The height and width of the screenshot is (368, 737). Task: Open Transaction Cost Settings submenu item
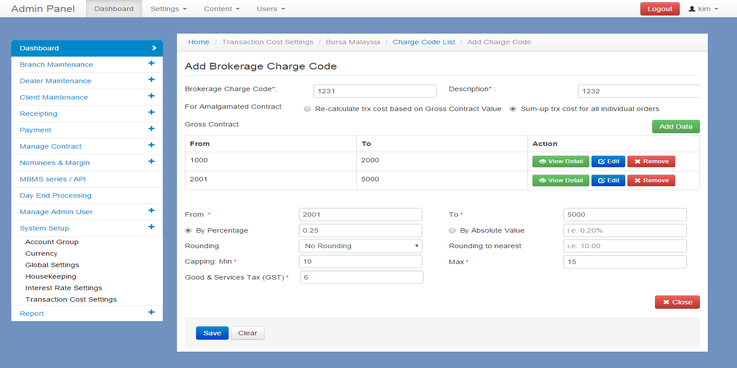pos(71,299)
